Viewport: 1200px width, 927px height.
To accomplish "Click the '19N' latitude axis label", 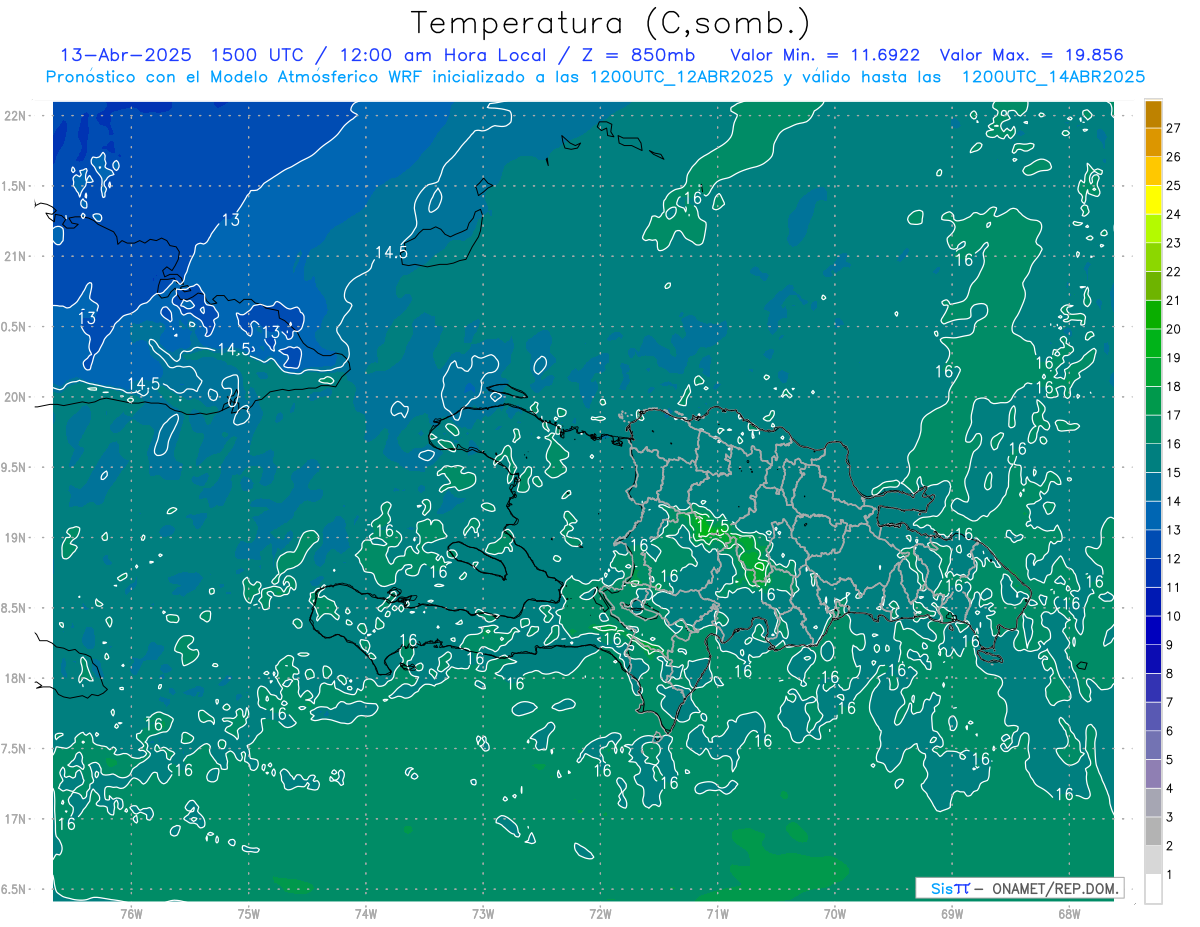I will [15, 538].
